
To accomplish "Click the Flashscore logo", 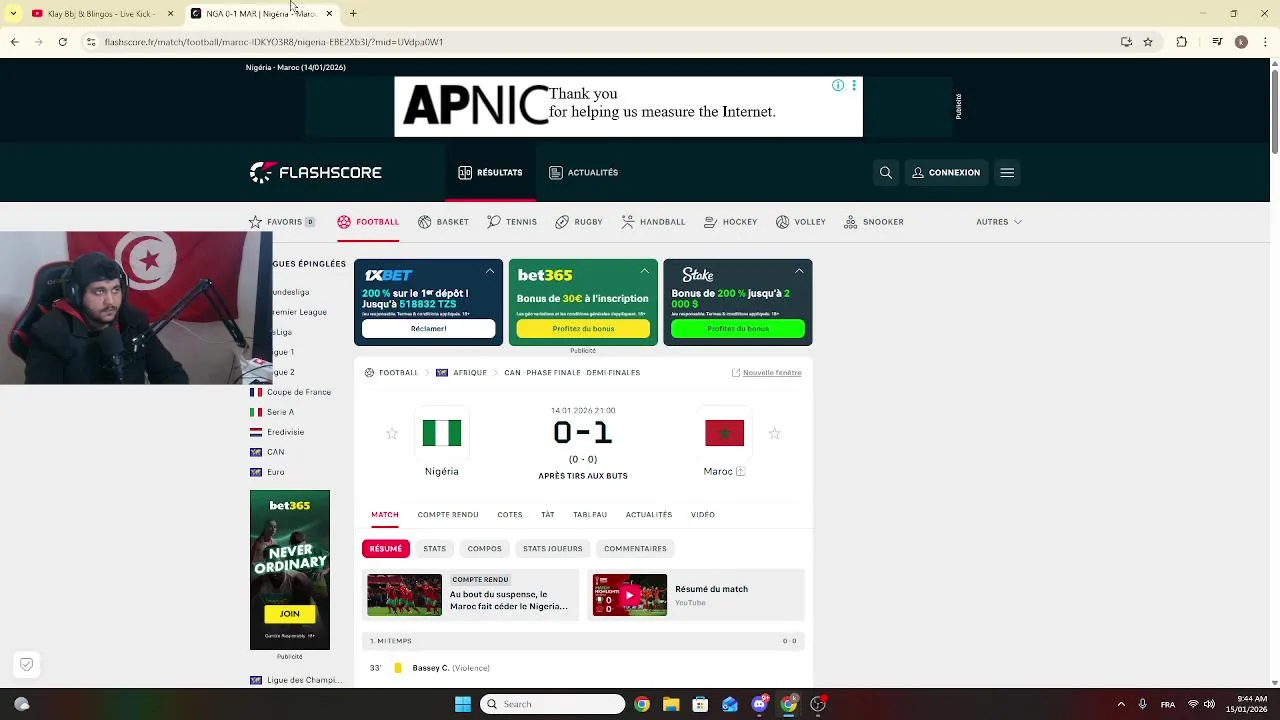I will pos(316,172).
